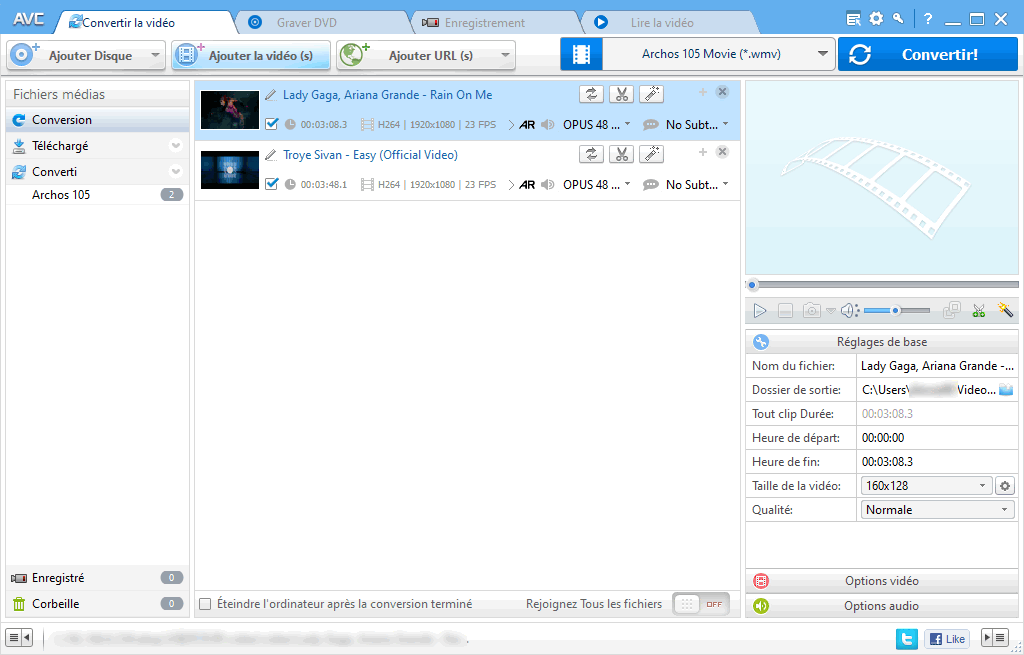Image resolution: width=1024 pixels, height=655 pixels.
Task: Click Ajouter la vidéo (s) button
Action: (251, 55)
